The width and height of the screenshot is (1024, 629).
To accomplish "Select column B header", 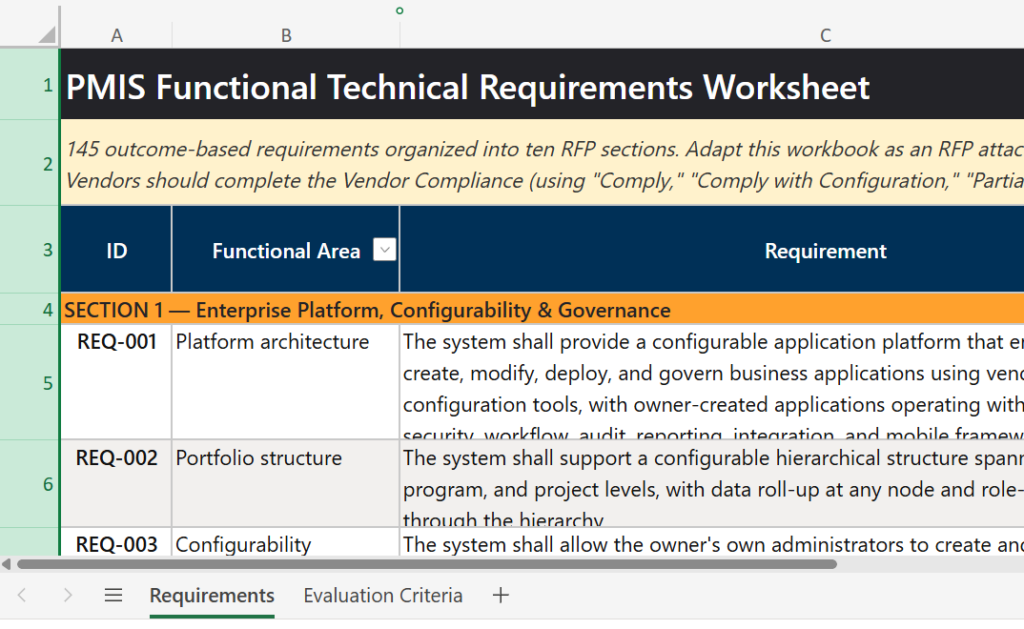I will (x=286, y=35).
